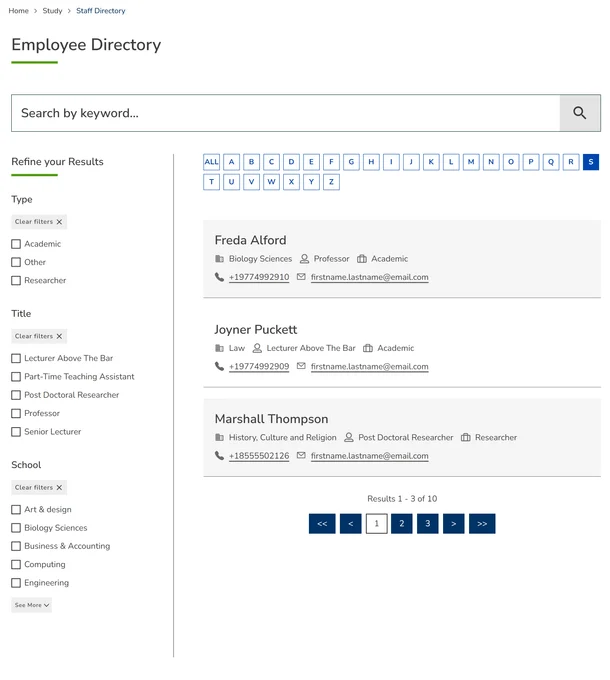610x680 pixels.
Task: Click envelope icon in Joyner Puckett card
Action: pyautogui.click(x=301, y=366)
